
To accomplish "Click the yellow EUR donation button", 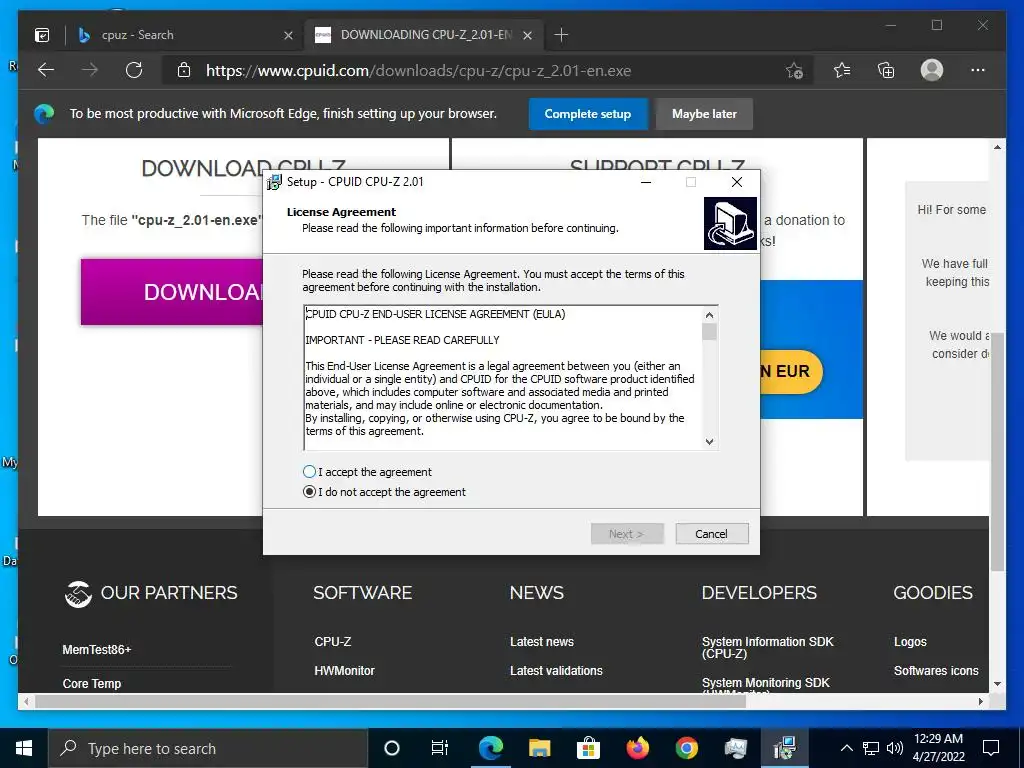I will point(791,371).
